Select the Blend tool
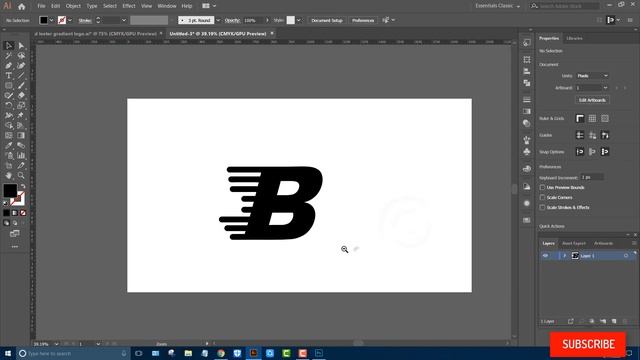Viewport: 640px width, 360px height. point(21,145)
